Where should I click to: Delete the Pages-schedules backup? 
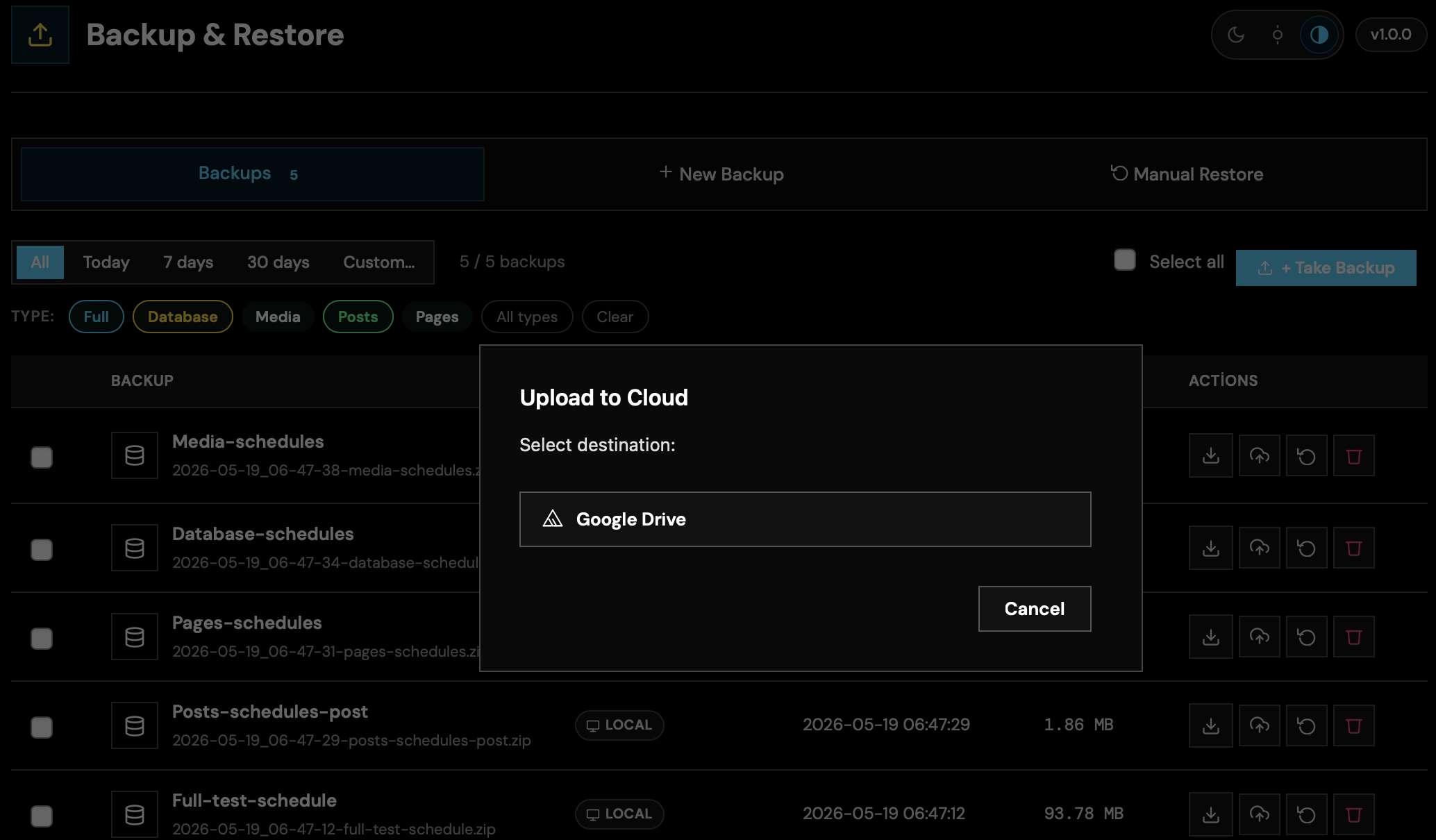[x=1354, y=637]
